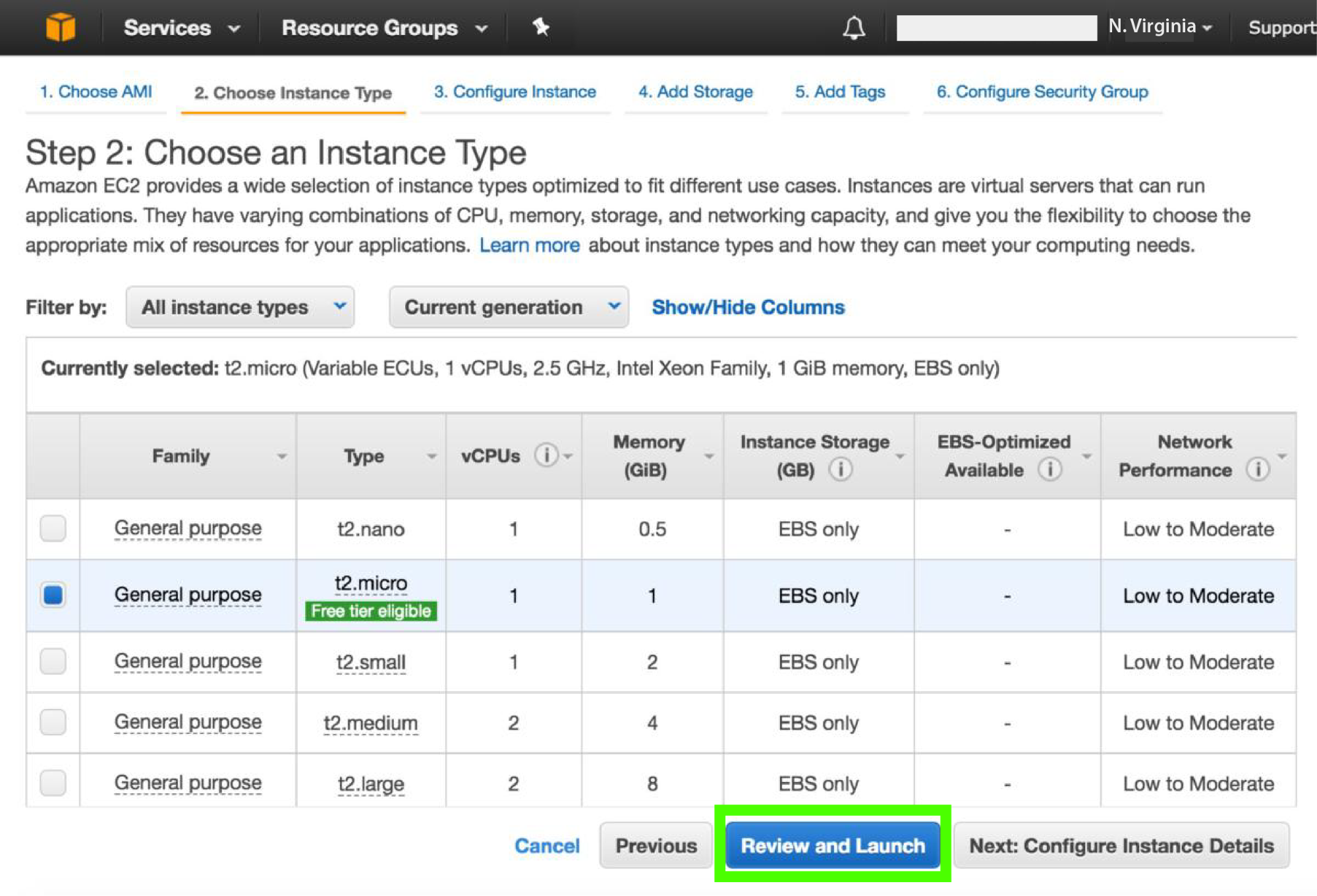Click memory value 0.5 in t2.nano row
This screenshot has width=1317, height=896.
point(652,529)
